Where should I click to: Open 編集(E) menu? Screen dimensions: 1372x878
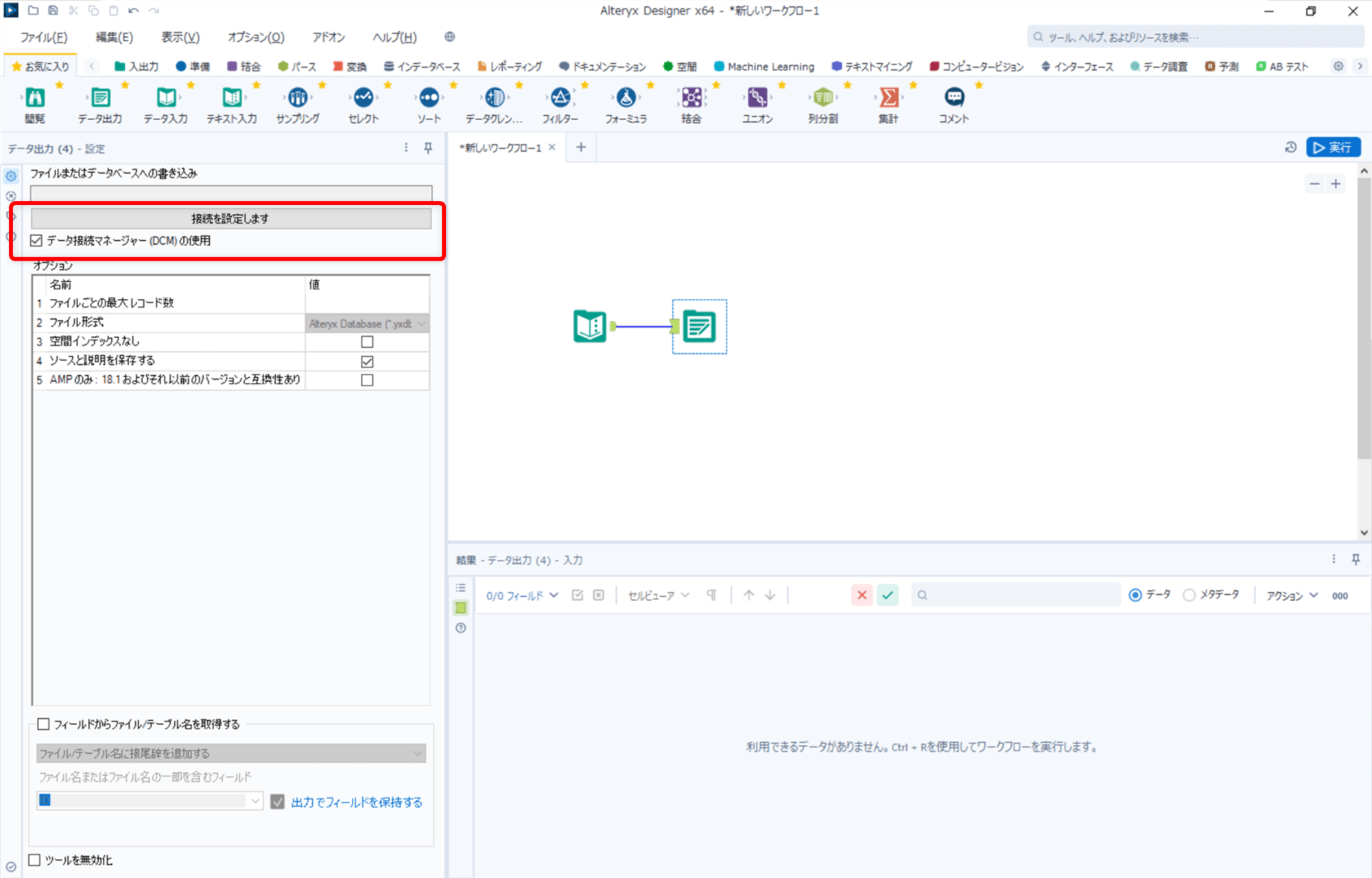coord(115,37)
